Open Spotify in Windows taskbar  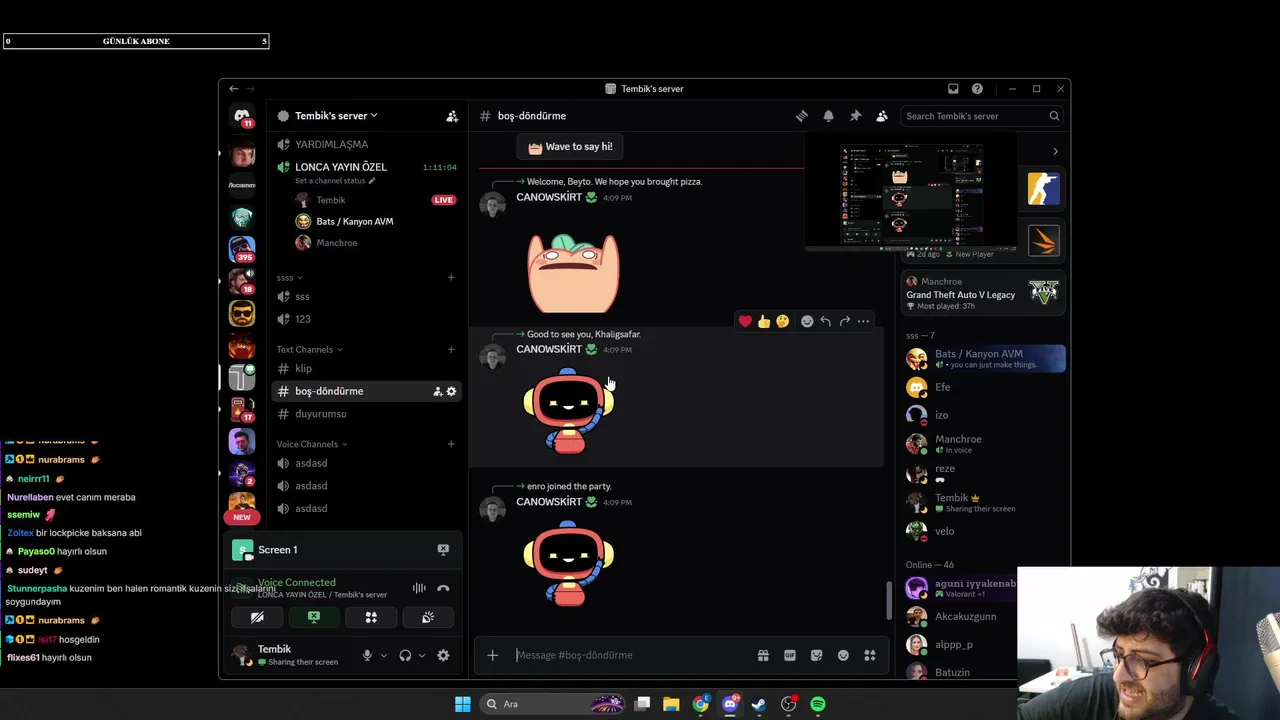(x=817, y=704)
